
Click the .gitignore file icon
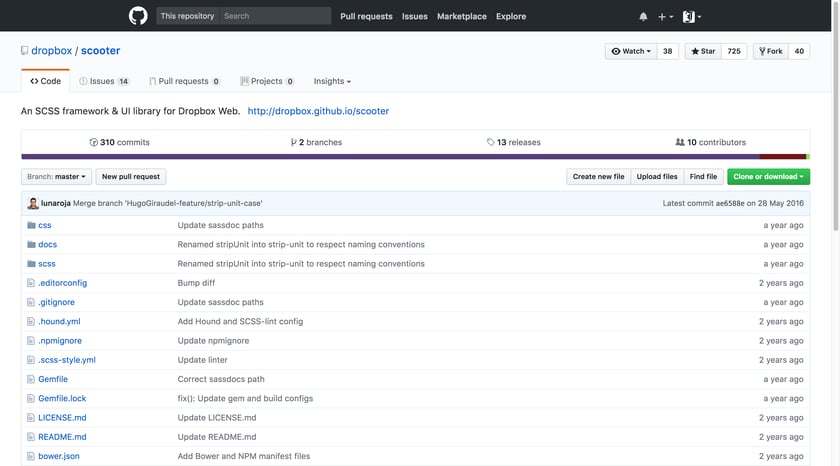31,302
